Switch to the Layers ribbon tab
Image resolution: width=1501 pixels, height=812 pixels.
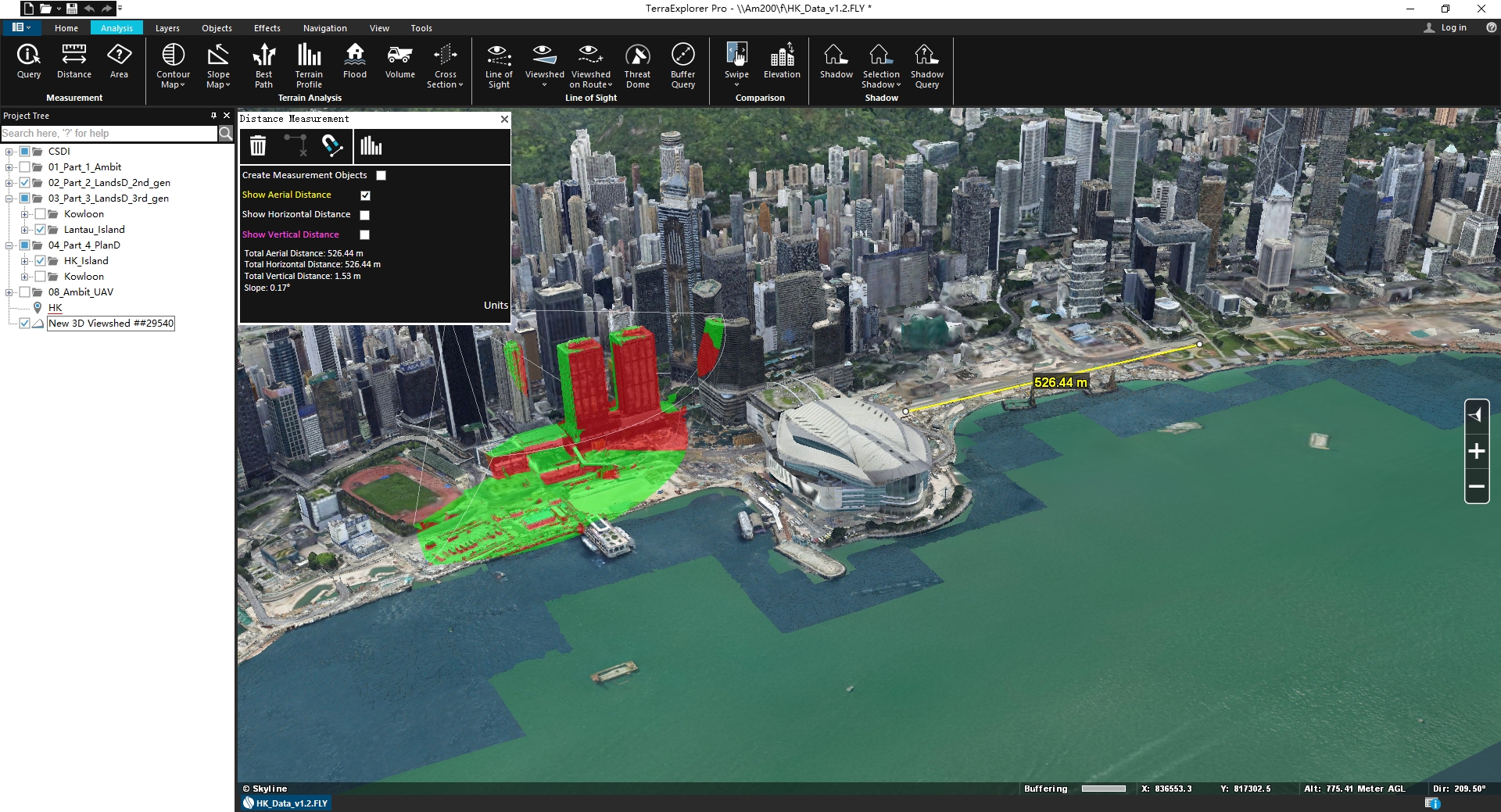coord(167,28)
